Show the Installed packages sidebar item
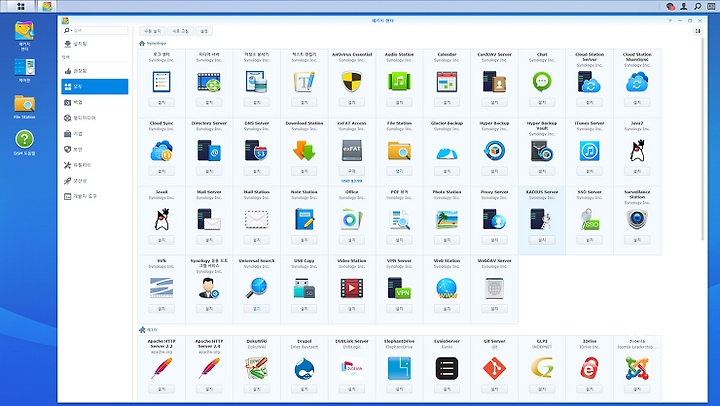Viewport: 720px width, 406px height. point(95,44)
